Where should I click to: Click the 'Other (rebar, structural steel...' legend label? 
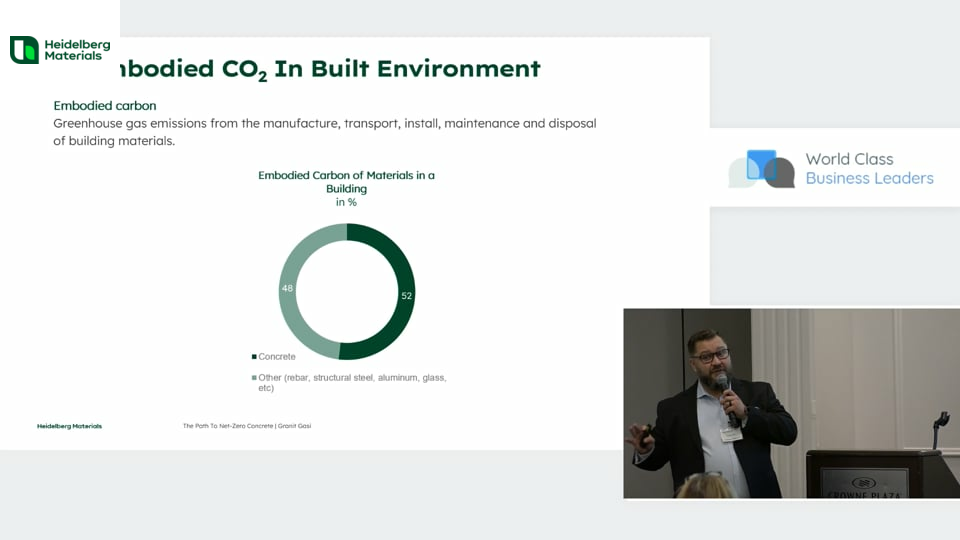pos(352,383)
